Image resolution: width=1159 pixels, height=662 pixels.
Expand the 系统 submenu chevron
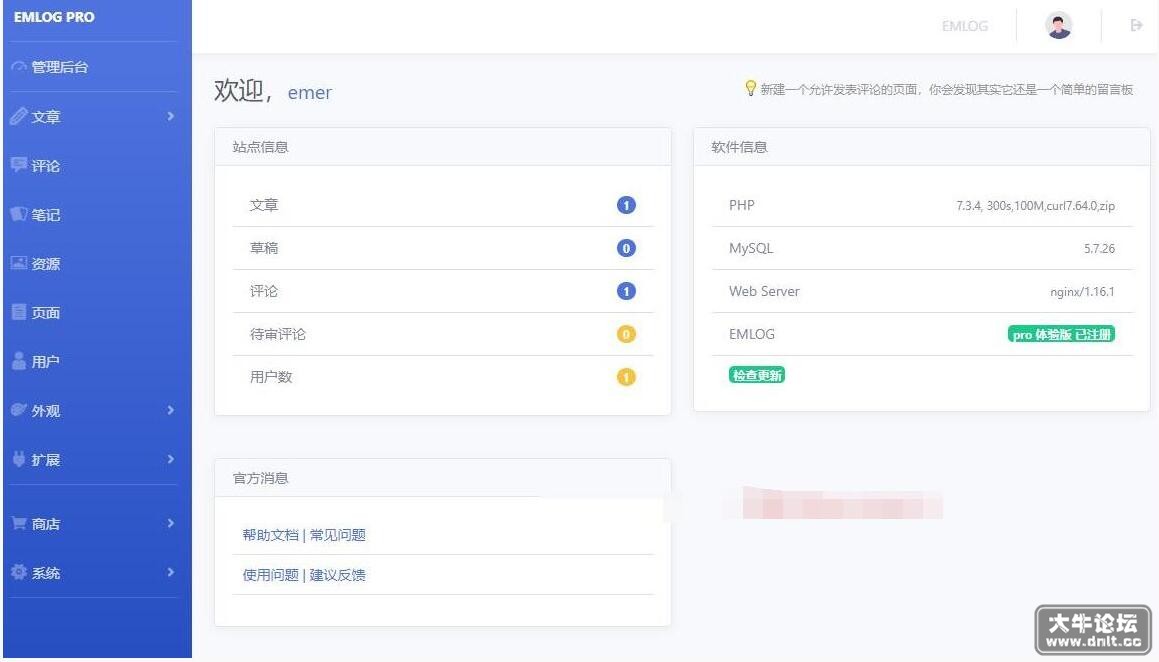171,572
